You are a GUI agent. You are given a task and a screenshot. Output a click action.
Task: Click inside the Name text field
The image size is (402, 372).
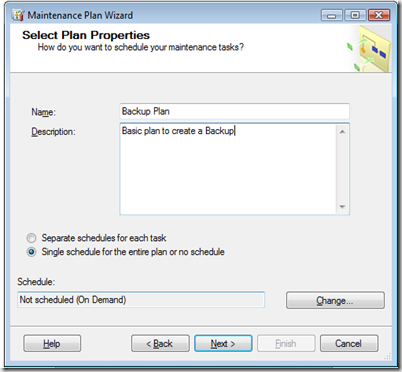click(x=234, y=111)
